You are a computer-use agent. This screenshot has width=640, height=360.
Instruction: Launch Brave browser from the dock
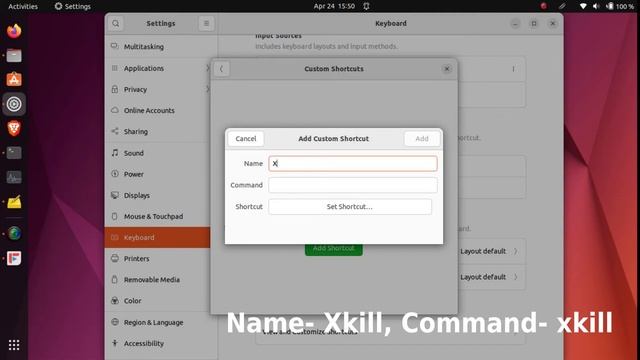click(x=14, y=128)
